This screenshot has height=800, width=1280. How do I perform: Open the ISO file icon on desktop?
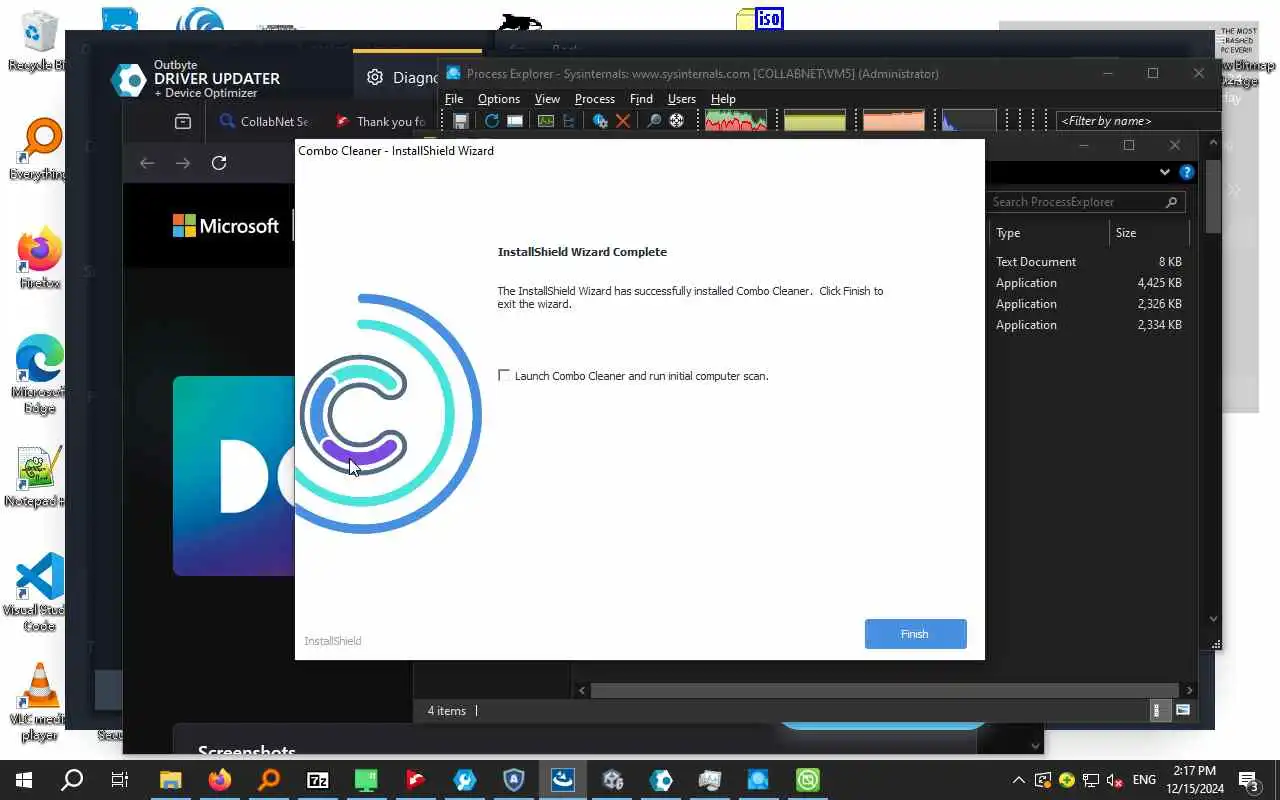pos(759,18)
